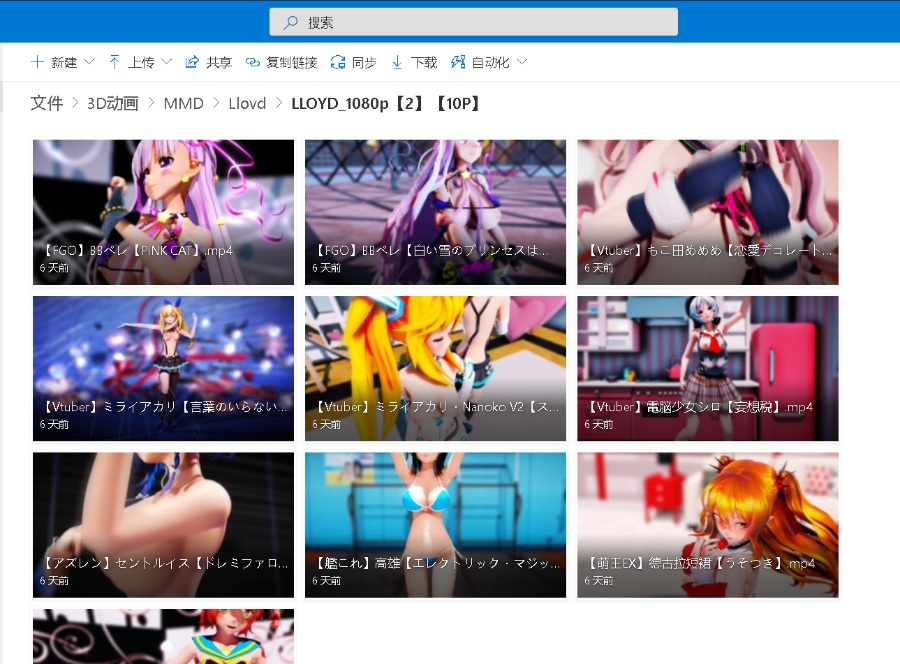The height and width of the screenshot is (664, 900).
Task: Select the 上传 (Upload) icon
Action: click(115, 62)
